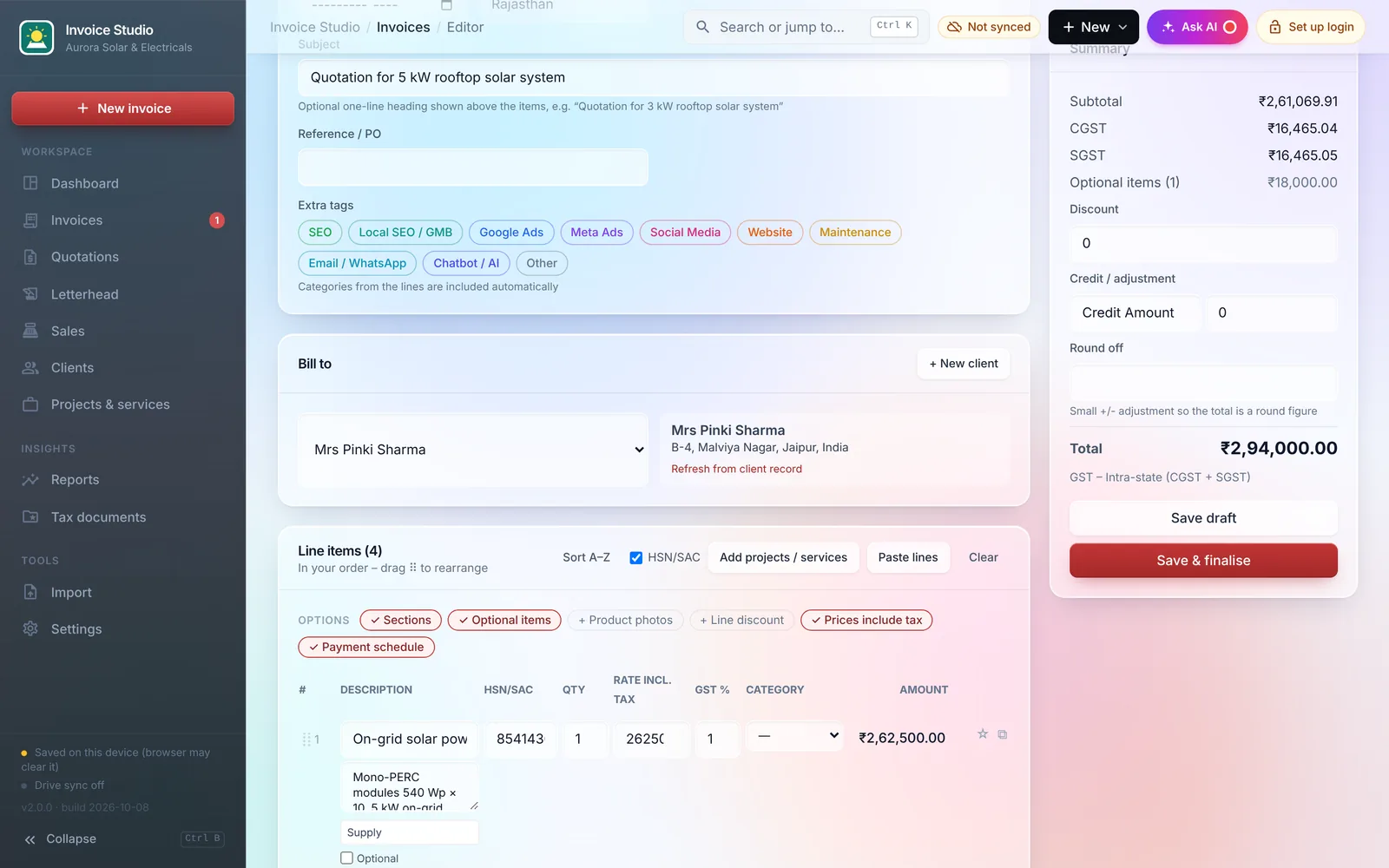Image resolution: width=1389 pixels, height=868 pixels.
Task: Toggle the Prices include tax option
Action: (866, 621)
